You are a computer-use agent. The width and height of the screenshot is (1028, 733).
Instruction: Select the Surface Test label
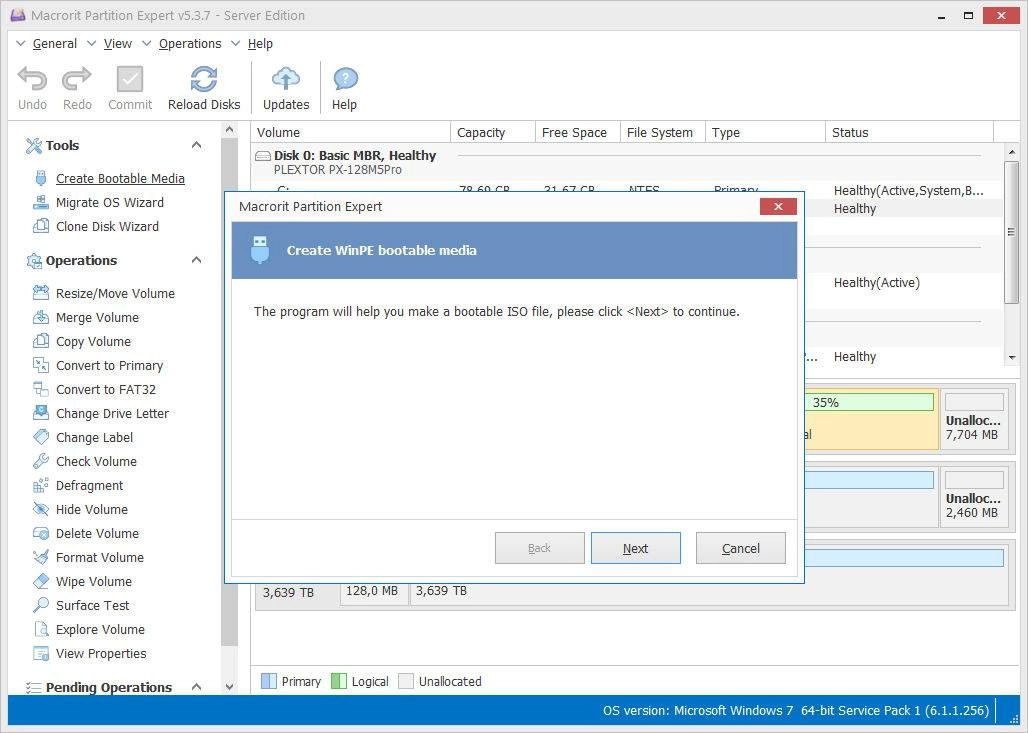pyautogui.click(x=92, y=606)
